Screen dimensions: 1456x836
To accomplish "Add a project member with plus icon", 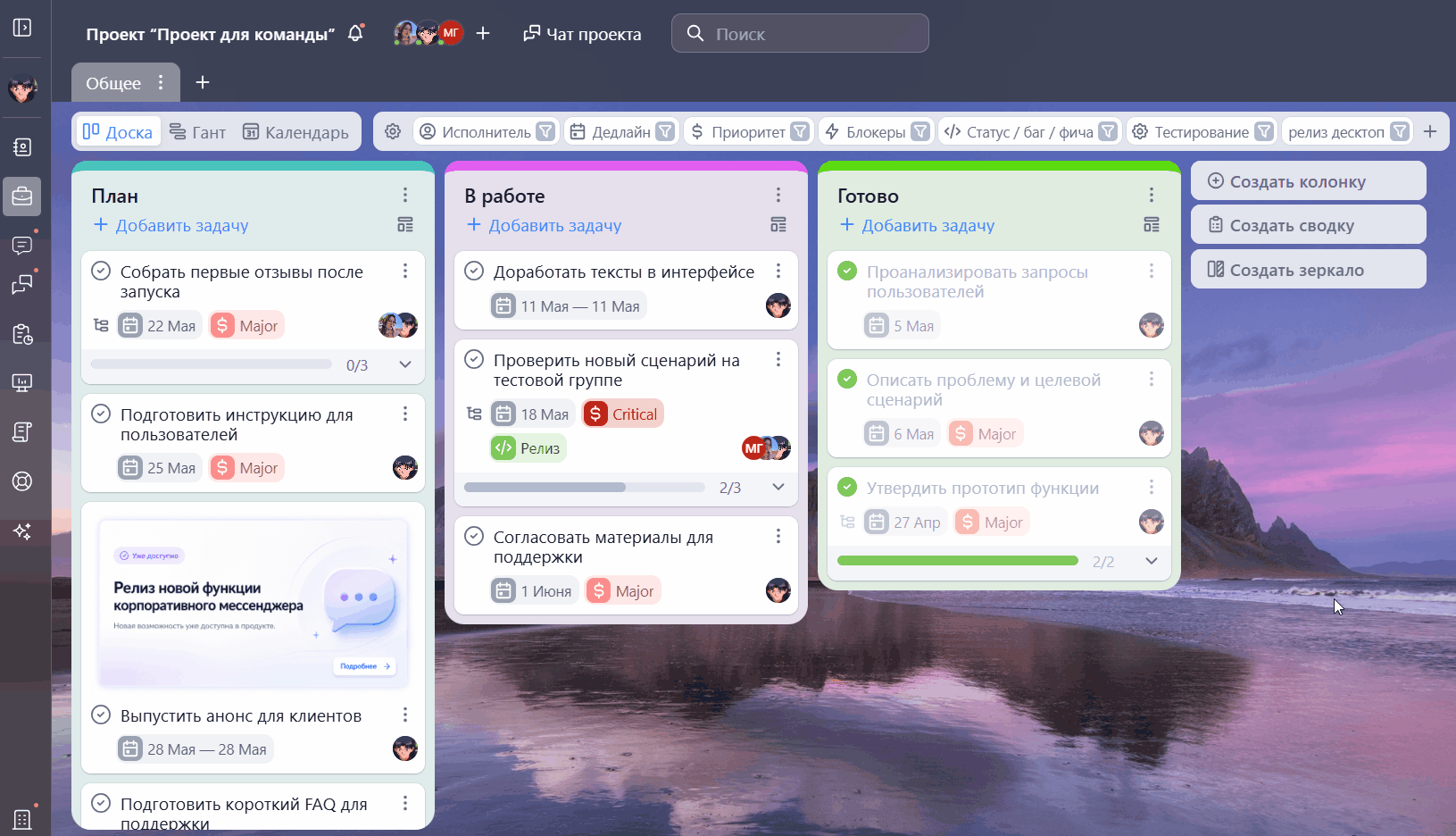I will 483,33.
